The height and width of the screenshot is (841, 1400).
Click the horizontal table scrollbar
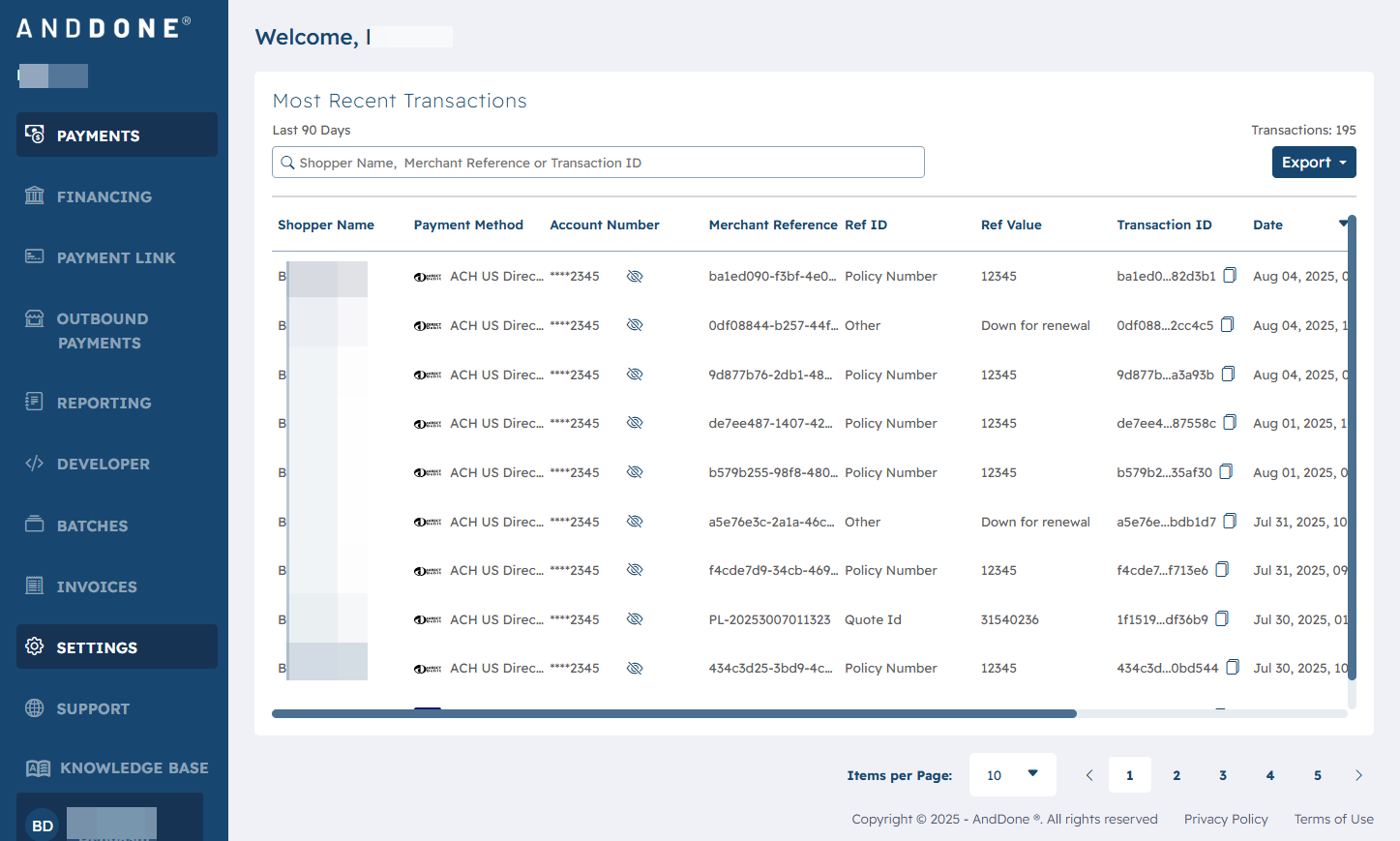(x=674, y=713)
